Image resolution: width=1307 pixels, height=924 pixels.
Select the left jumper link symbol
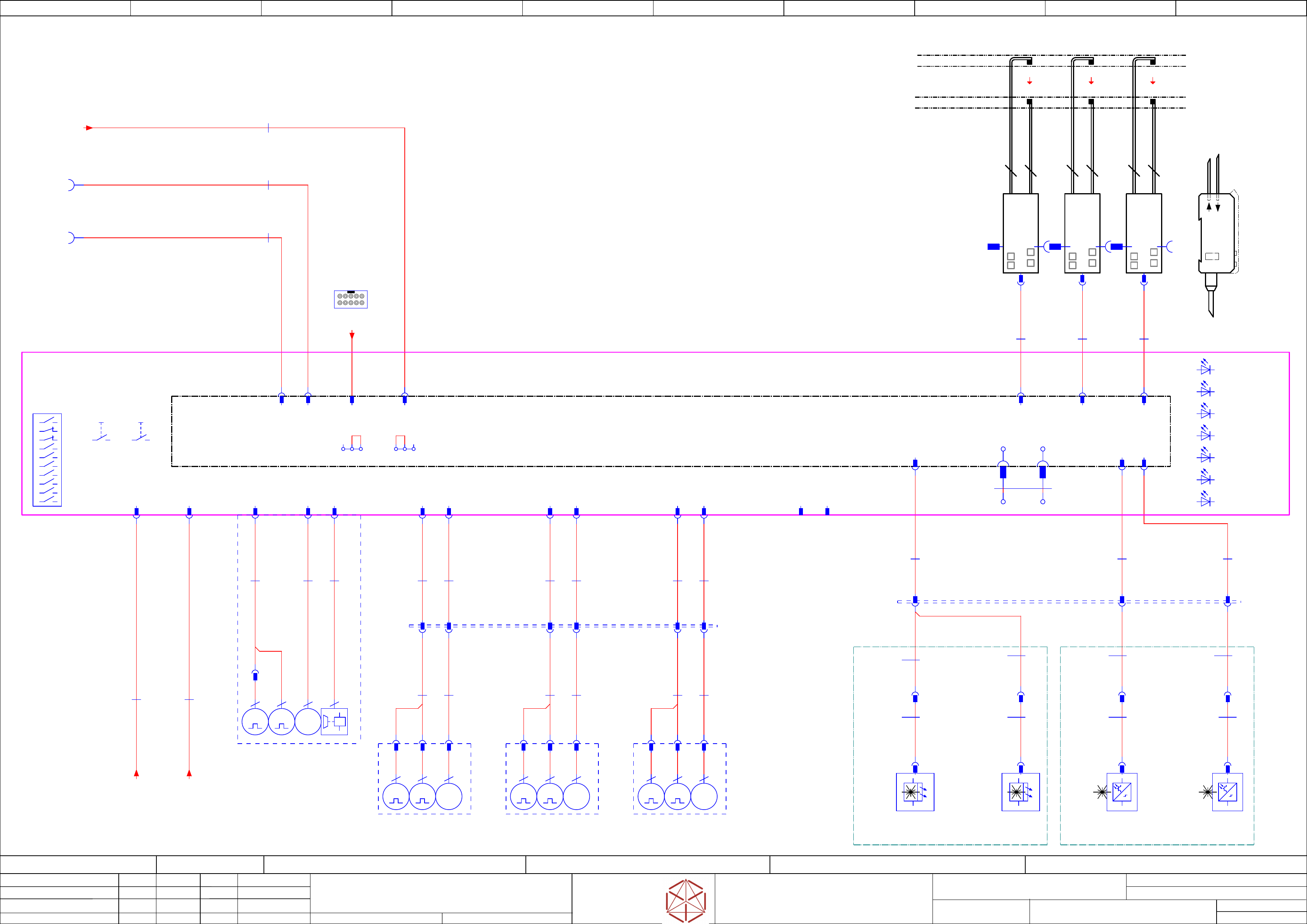point(352,443)
